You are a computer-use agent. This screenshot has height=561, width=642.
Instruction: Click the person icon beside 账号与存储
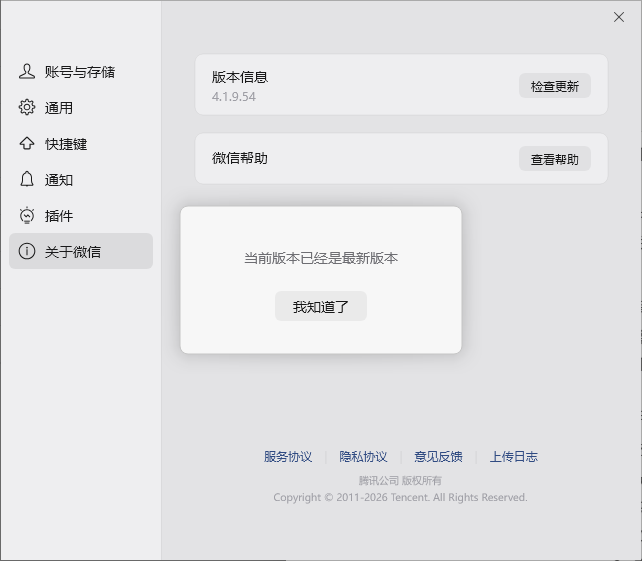pyautogui.click(x=27, y=71)
